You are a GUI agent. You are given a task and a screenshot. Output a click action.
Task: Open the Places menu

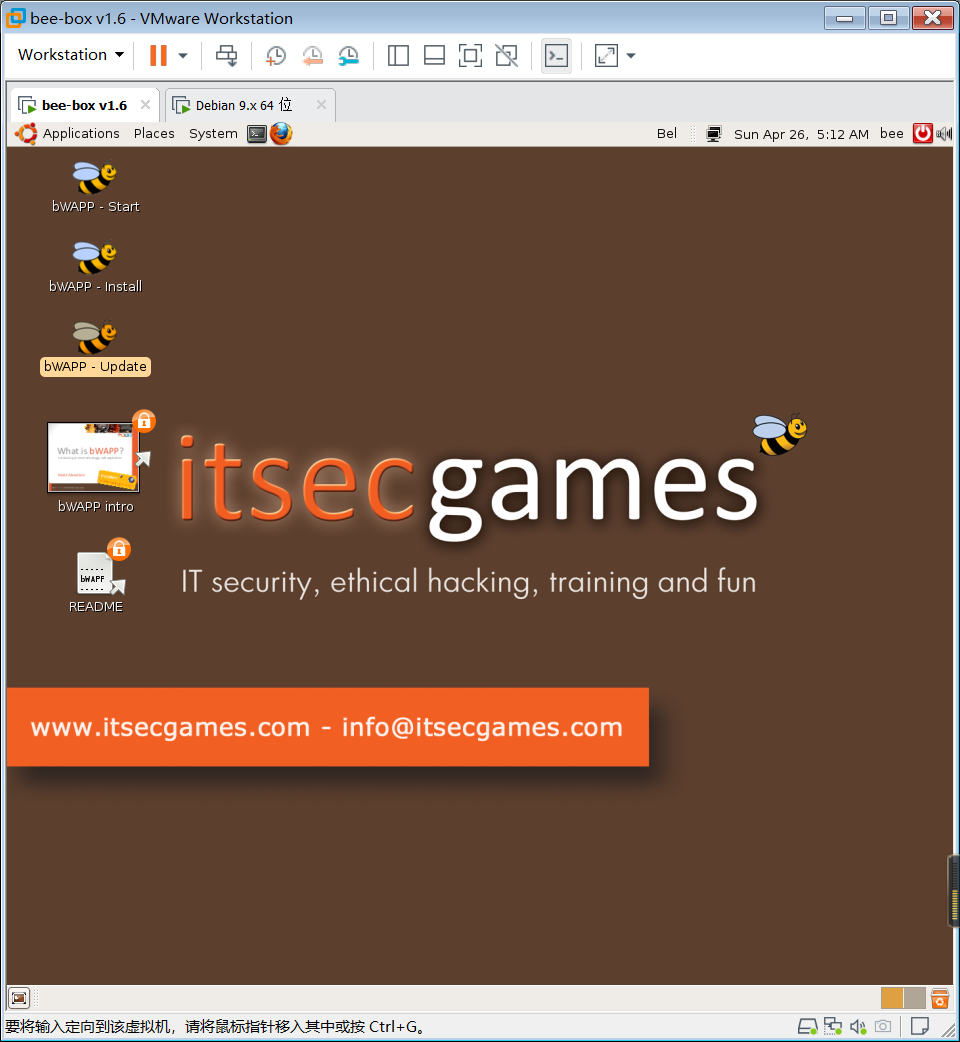coord(154,134)
